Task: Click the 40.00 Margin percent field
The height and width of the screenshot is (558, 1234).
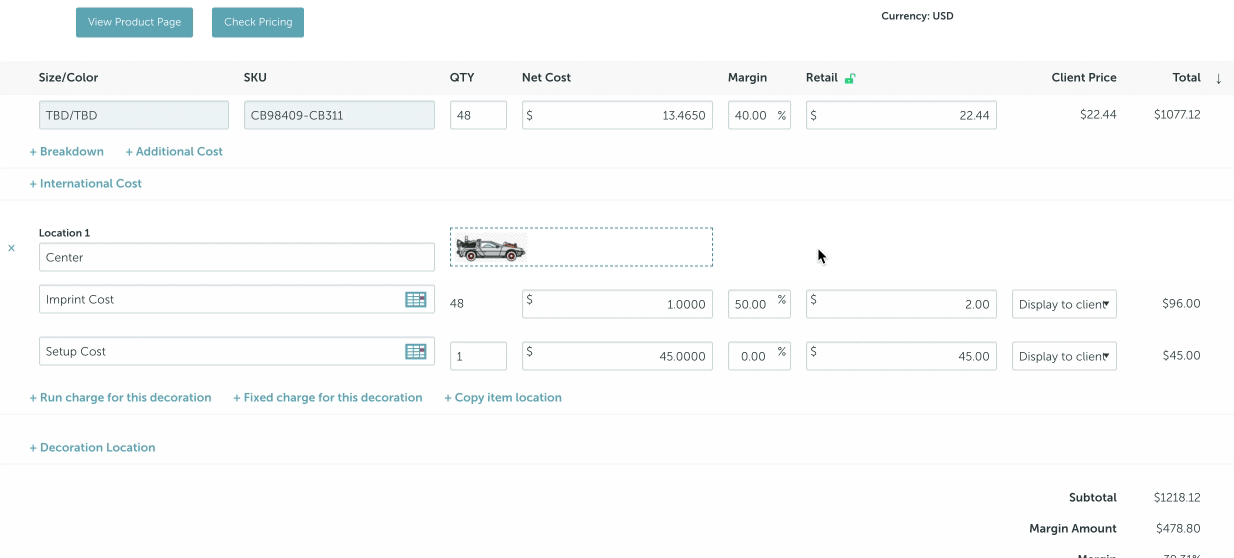Action: click(x=750, y=115)
